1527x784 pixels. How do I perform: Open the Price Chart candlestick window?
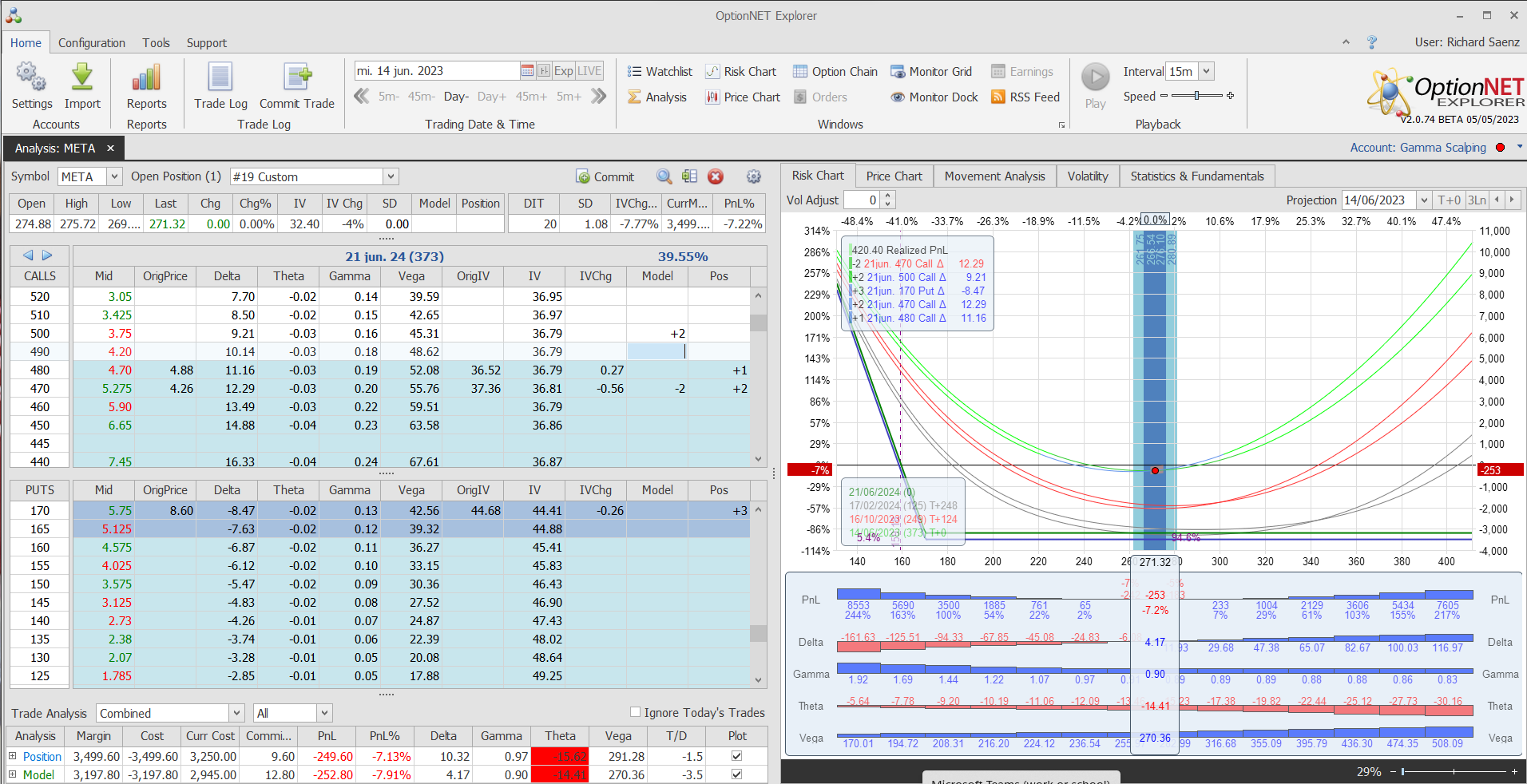[x=743, y=97]
